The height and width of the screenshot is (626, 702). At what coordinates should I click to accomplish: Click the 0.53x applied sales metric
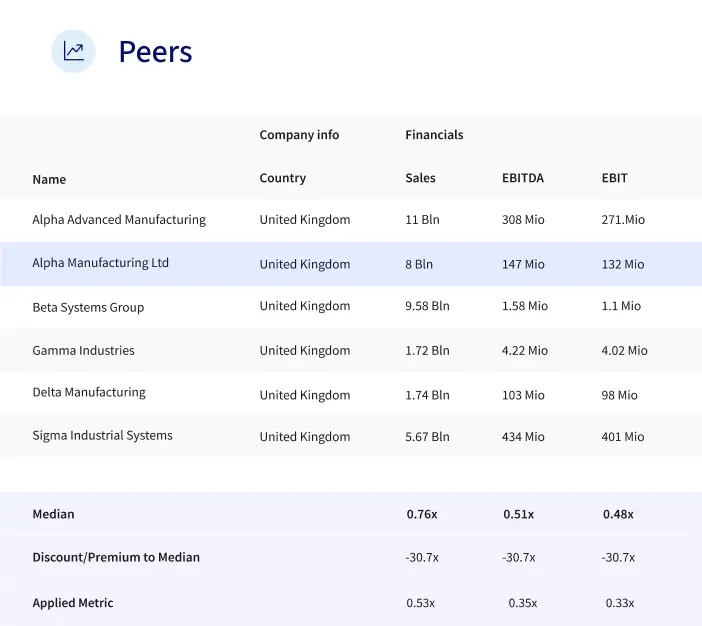[x=420, y=604]
